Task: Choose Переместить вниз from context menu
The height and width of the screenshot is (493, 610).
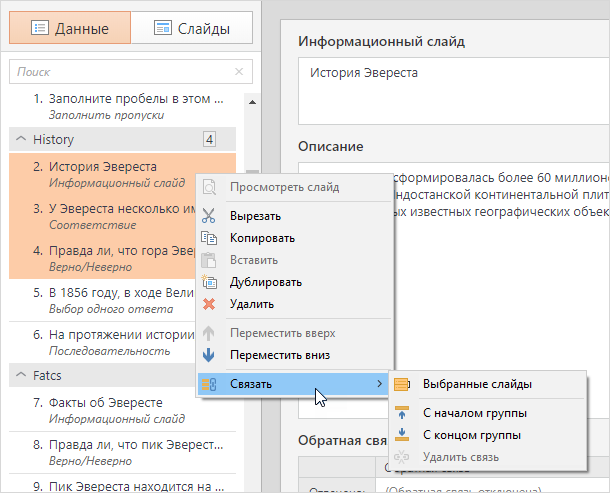Action: [x=294, y=355]
